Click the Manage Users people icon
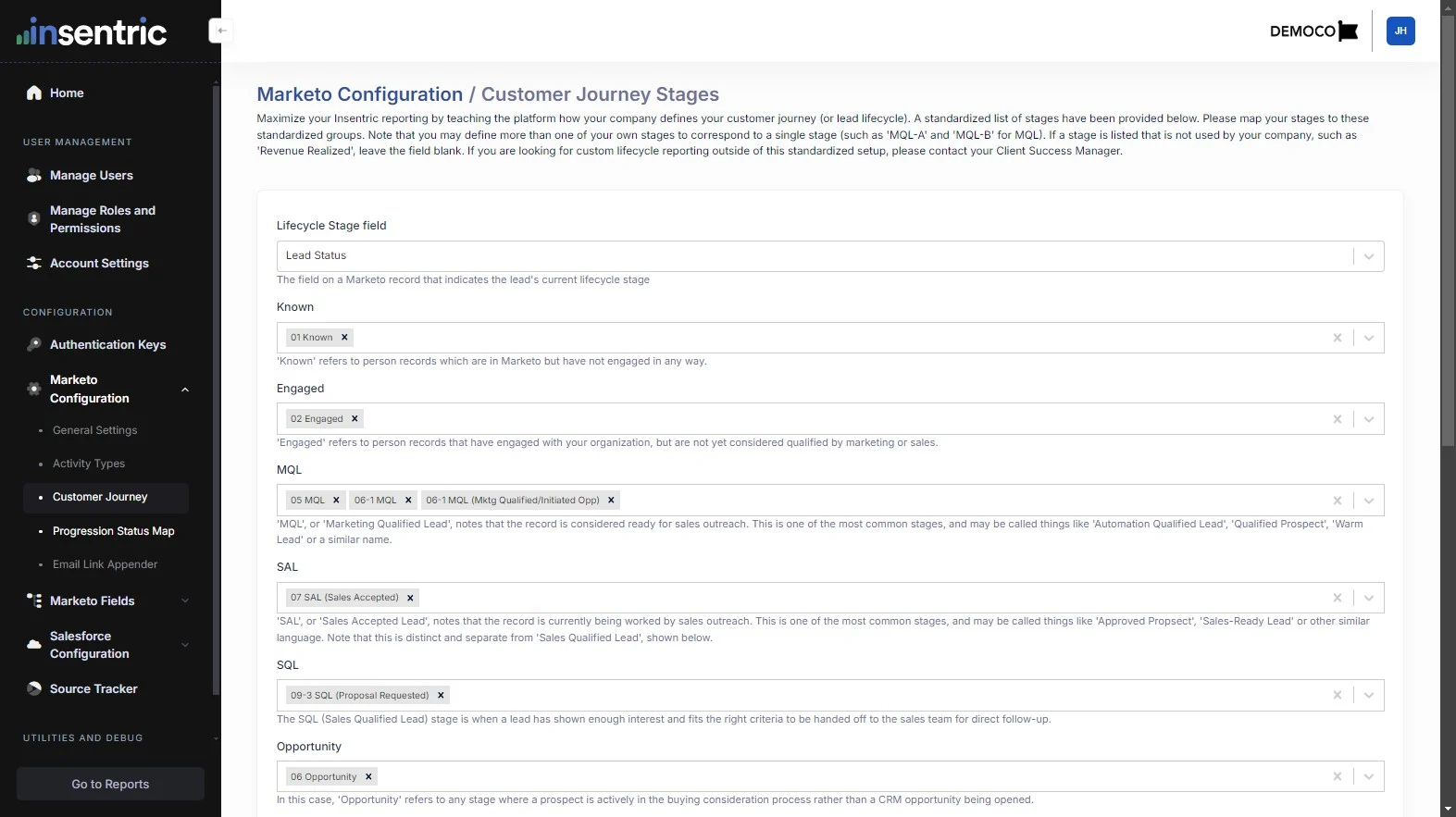Screen dimensions: 1456x817 tap(34, 175)
